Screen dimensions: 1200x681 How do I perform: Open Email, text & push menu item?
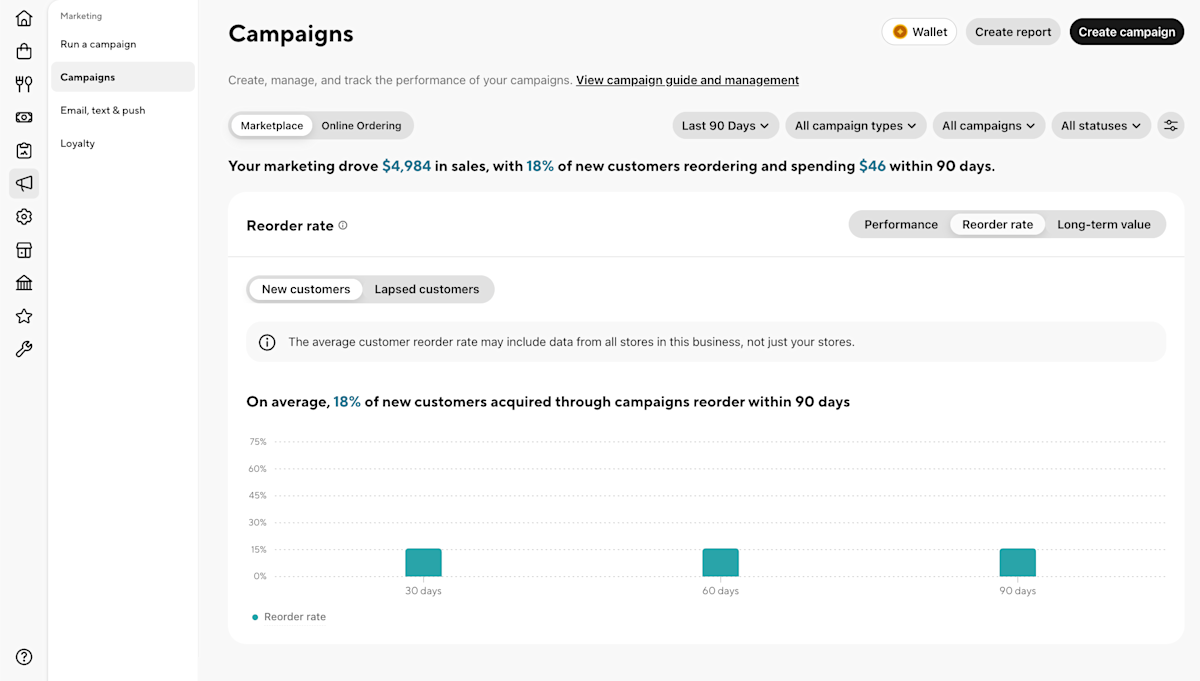123,110
